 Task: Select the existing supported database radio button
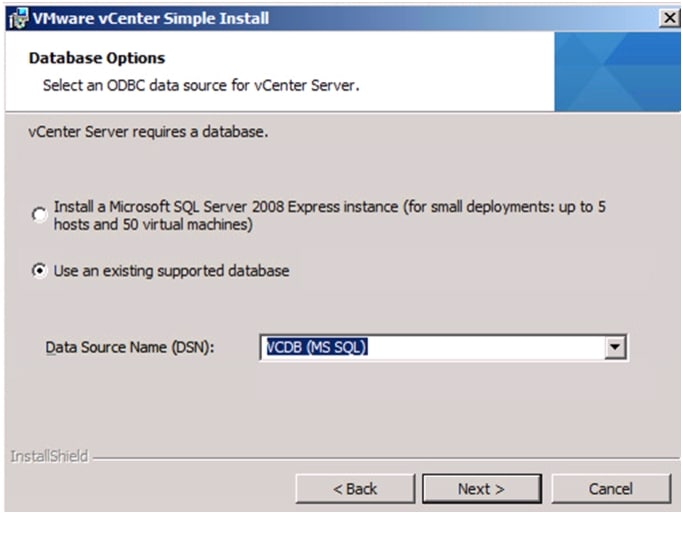point(39,271)
